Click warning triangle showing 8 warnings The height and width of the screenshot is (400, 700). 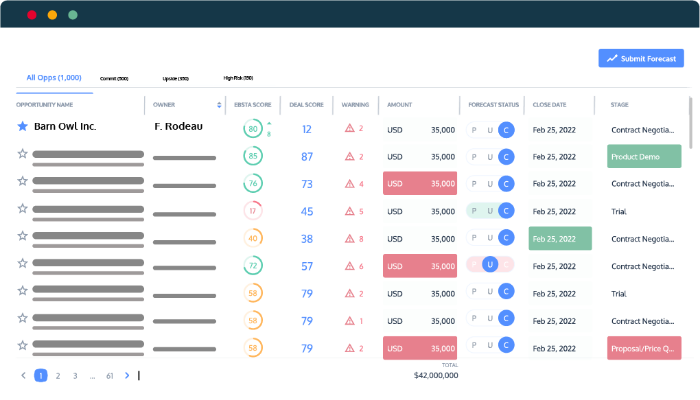pyautogui.click(x=350, y=239)
